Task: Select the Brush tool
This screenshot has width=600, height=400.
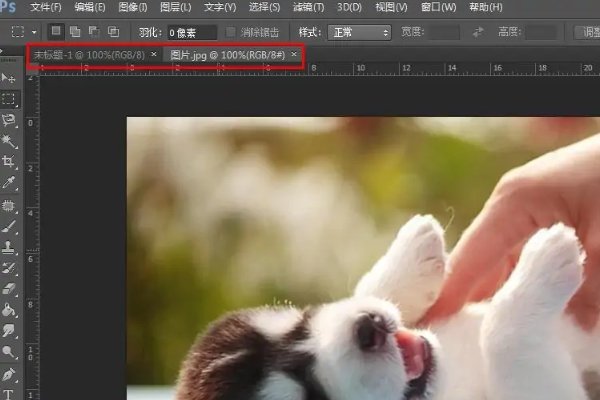Action: [x=8, y=227]
